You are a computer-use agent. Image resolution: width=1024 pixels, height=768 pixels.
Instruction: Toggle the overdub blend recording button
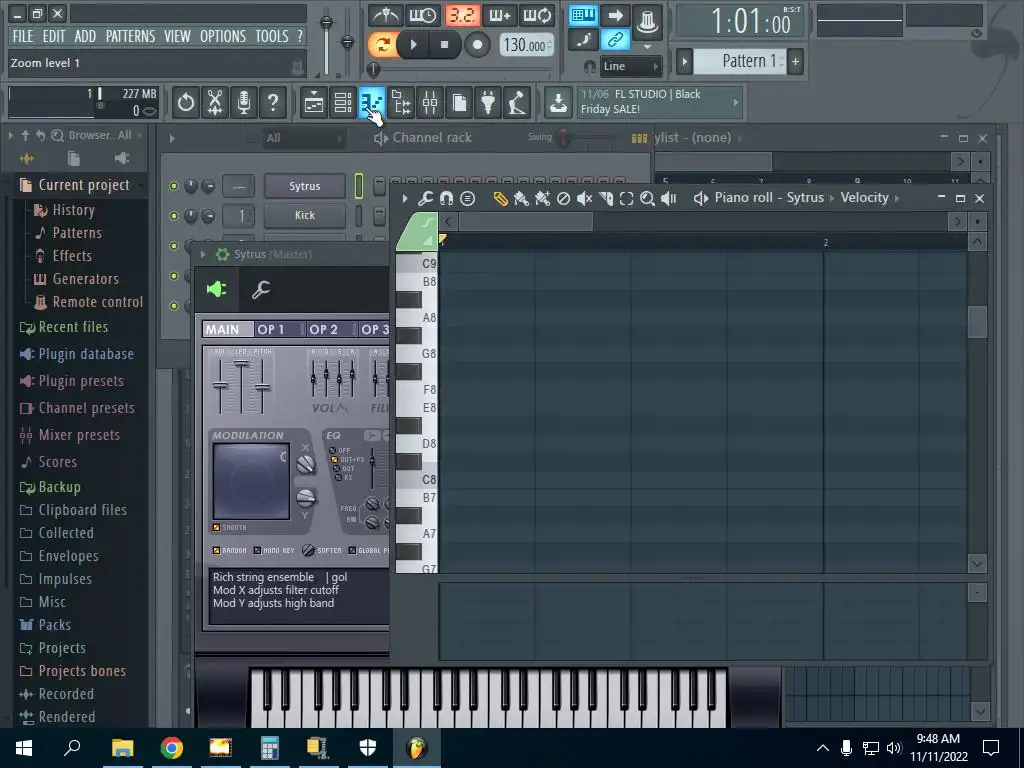(500, 15)
